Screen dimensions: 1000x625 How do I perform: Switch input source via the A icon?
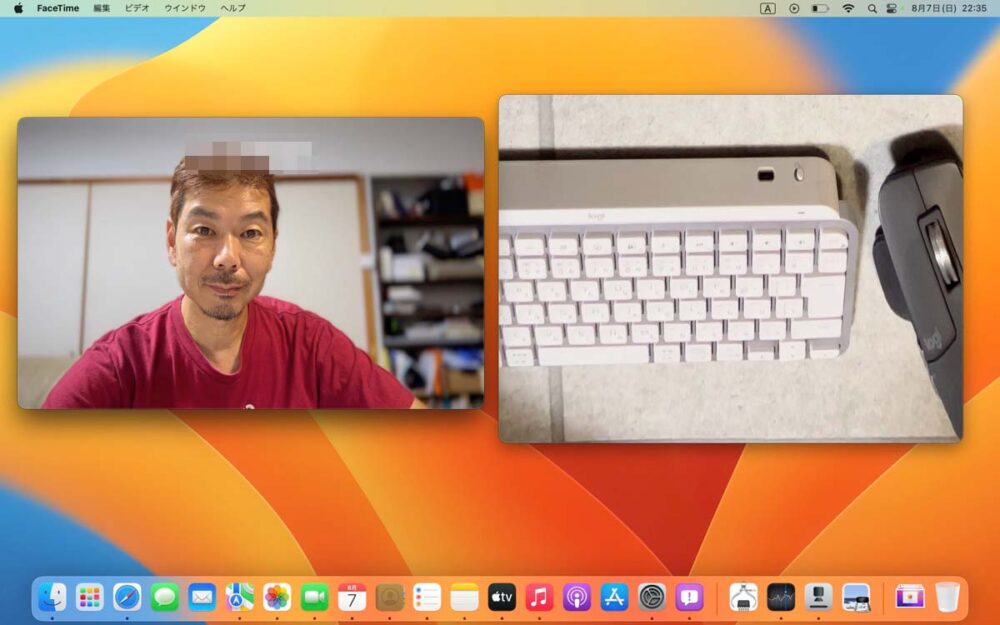(x=768, y=8)
